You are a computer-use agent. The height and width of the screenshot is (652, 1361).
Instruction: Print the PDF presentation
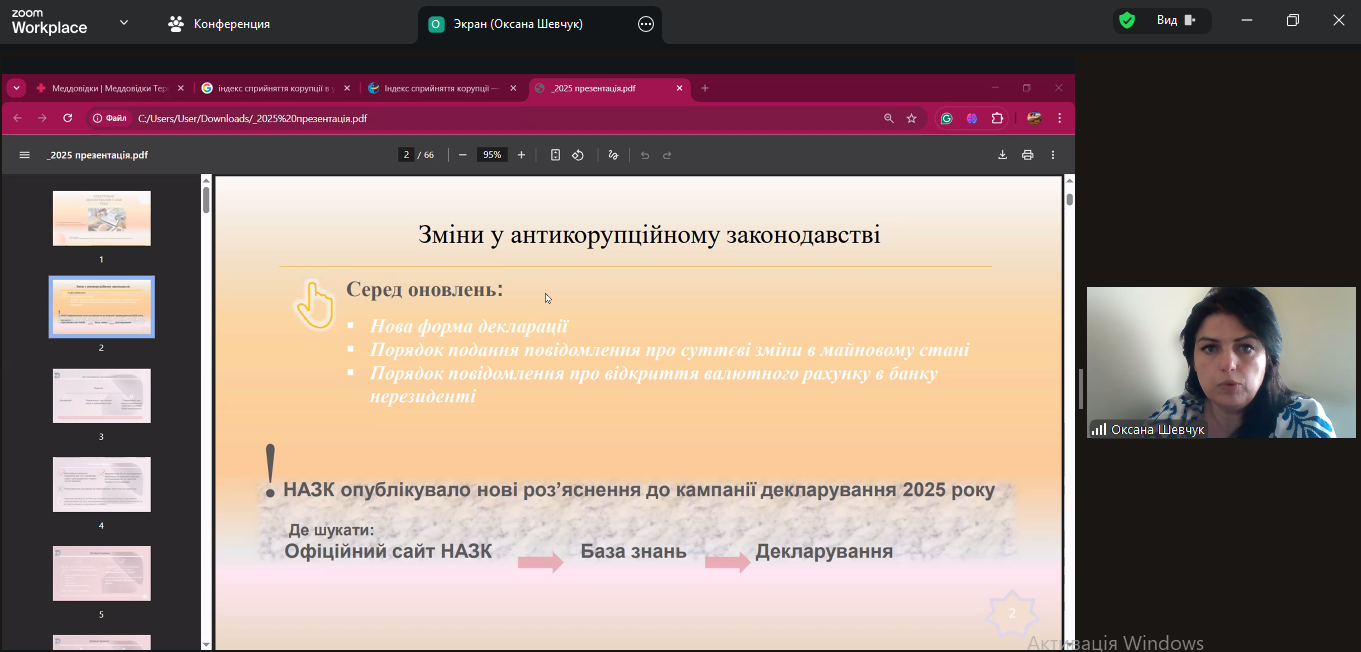click(x=1027, y=155)
